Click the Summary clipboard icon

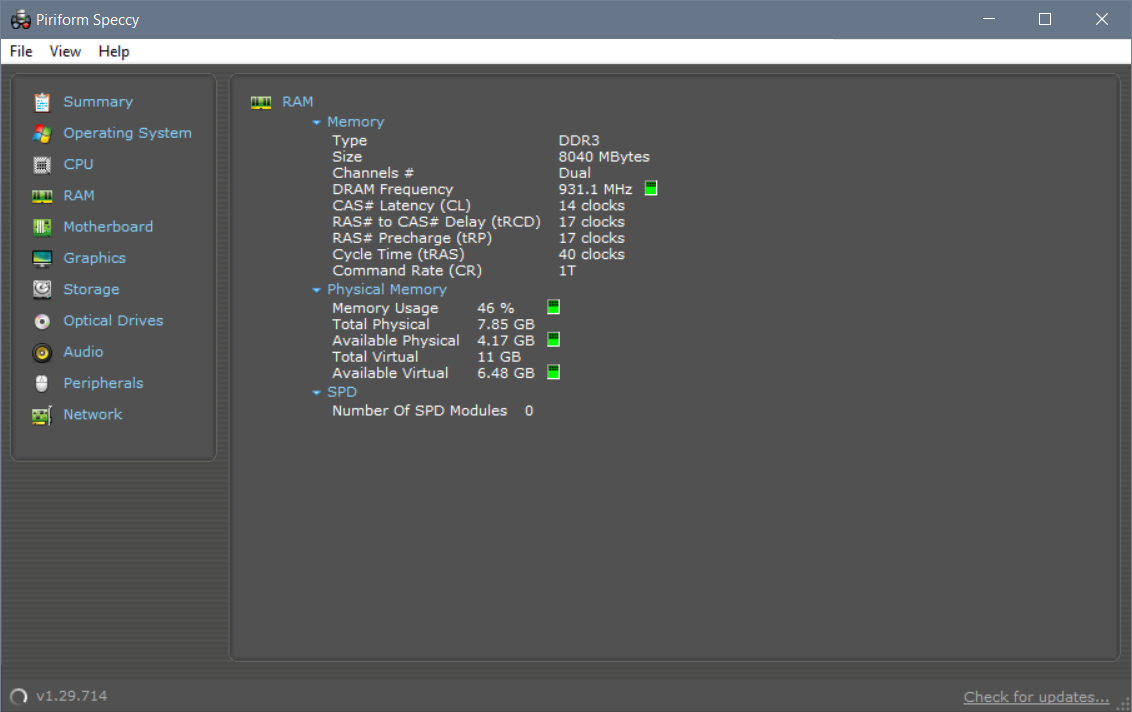pyautogui.click(x=42, y=103)
